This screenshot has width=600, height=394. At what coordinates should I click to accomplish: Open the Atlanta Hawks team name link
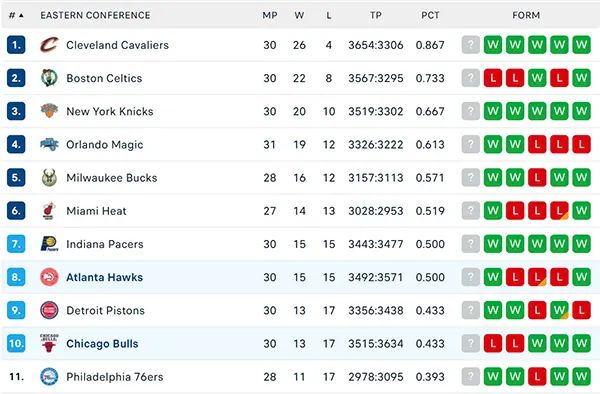click(104, 277)
